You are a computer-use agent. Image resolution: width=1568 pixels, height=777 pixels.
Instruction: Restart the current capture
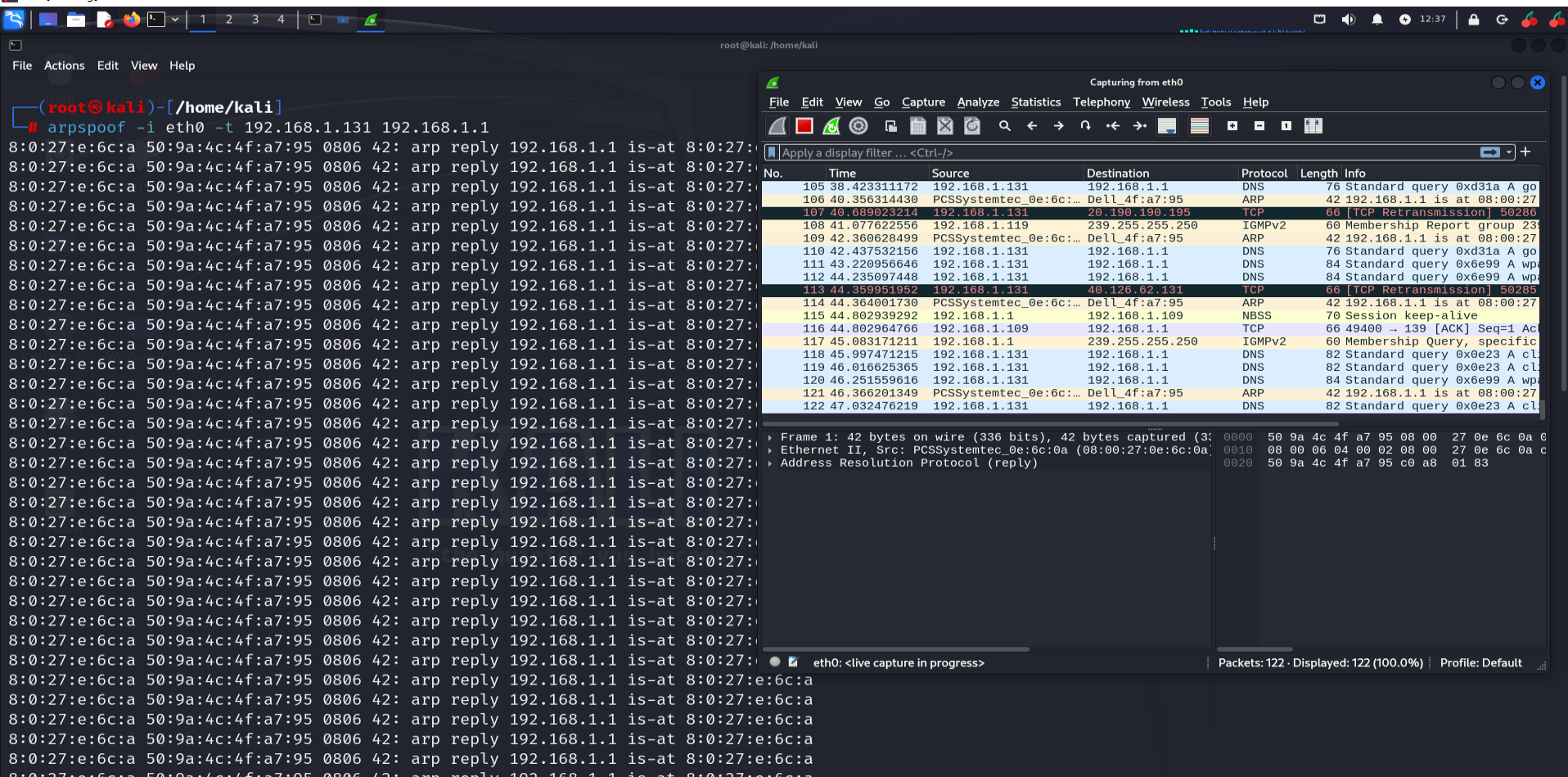pos(831,126)
